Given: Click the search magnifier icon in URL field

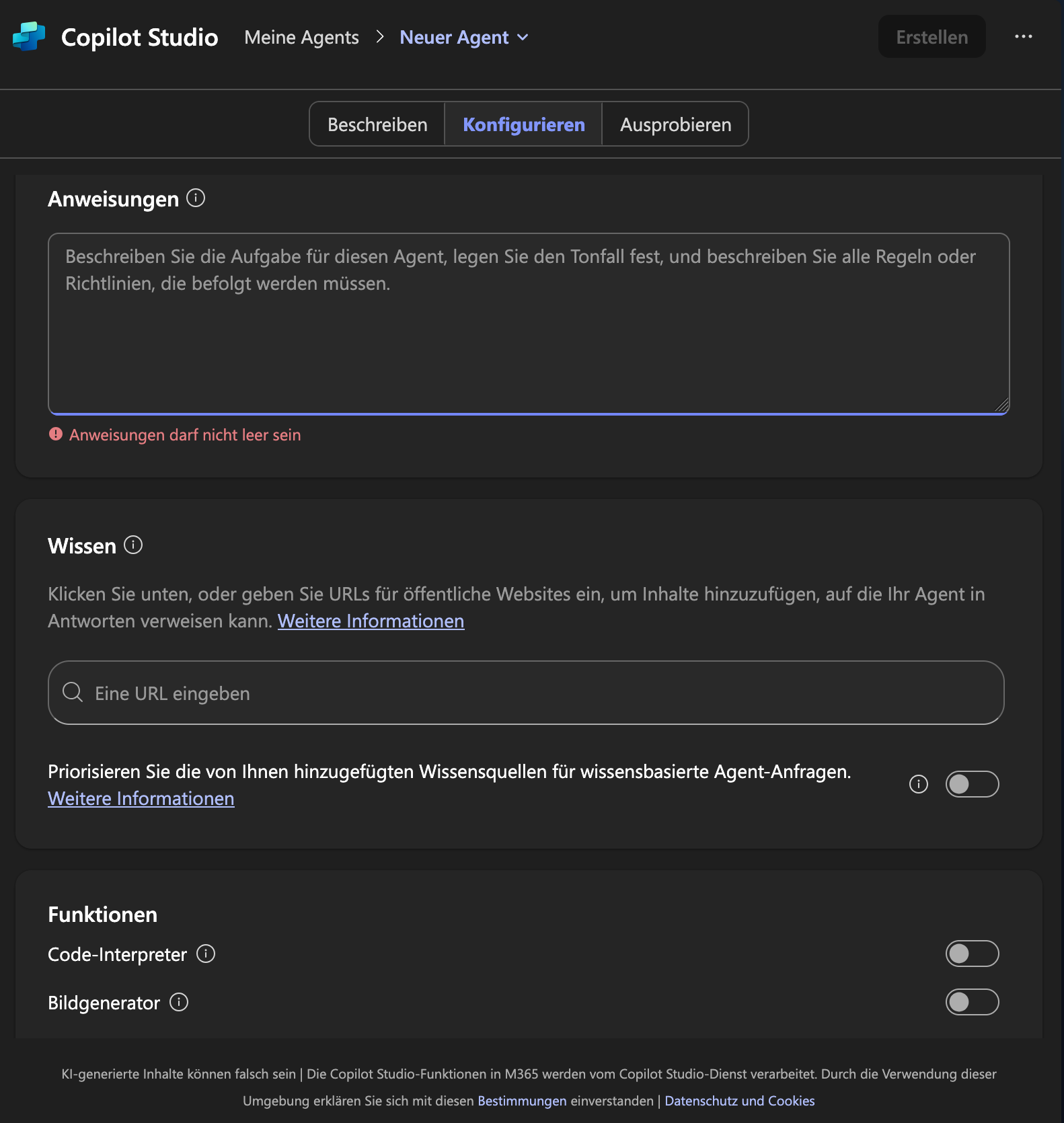Looking at the screenshot, I should pos(73,693).
